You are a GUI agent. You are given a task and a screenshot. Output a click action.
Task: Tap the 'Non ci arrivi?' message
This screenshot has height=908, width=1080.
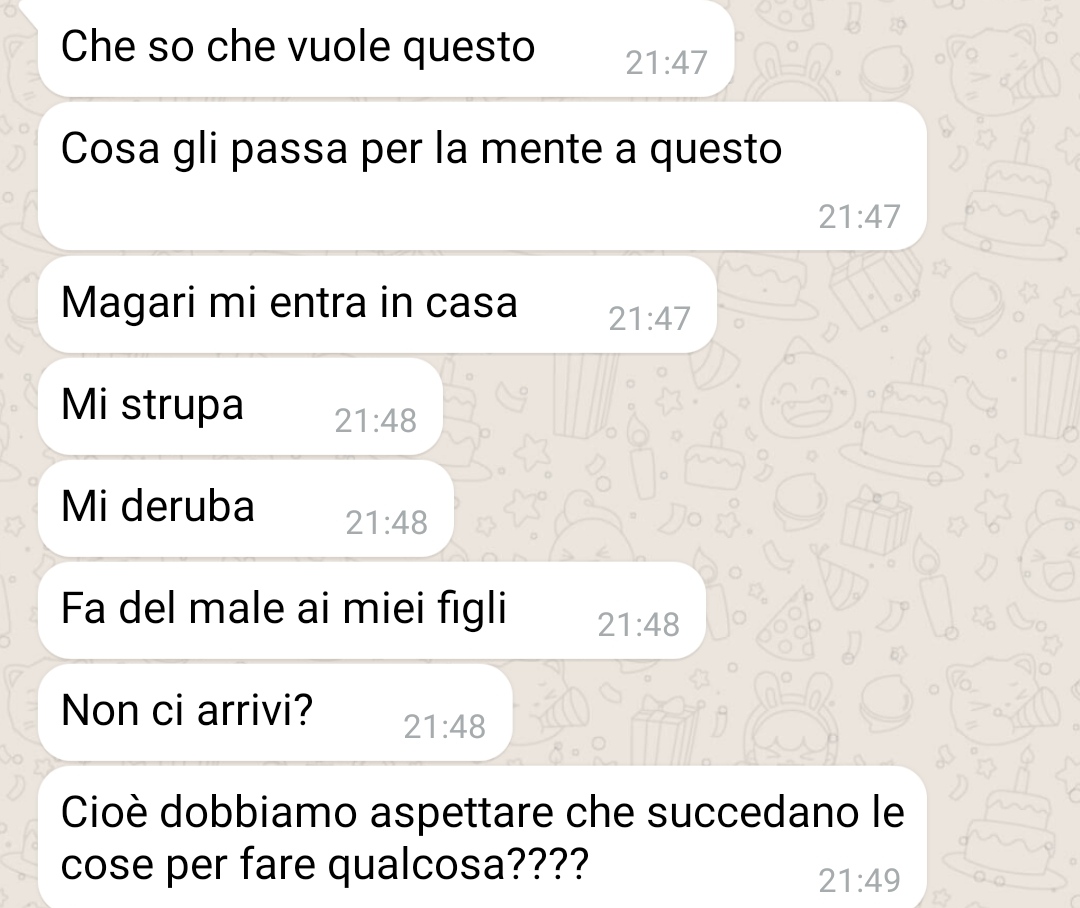tap(275, 712)
